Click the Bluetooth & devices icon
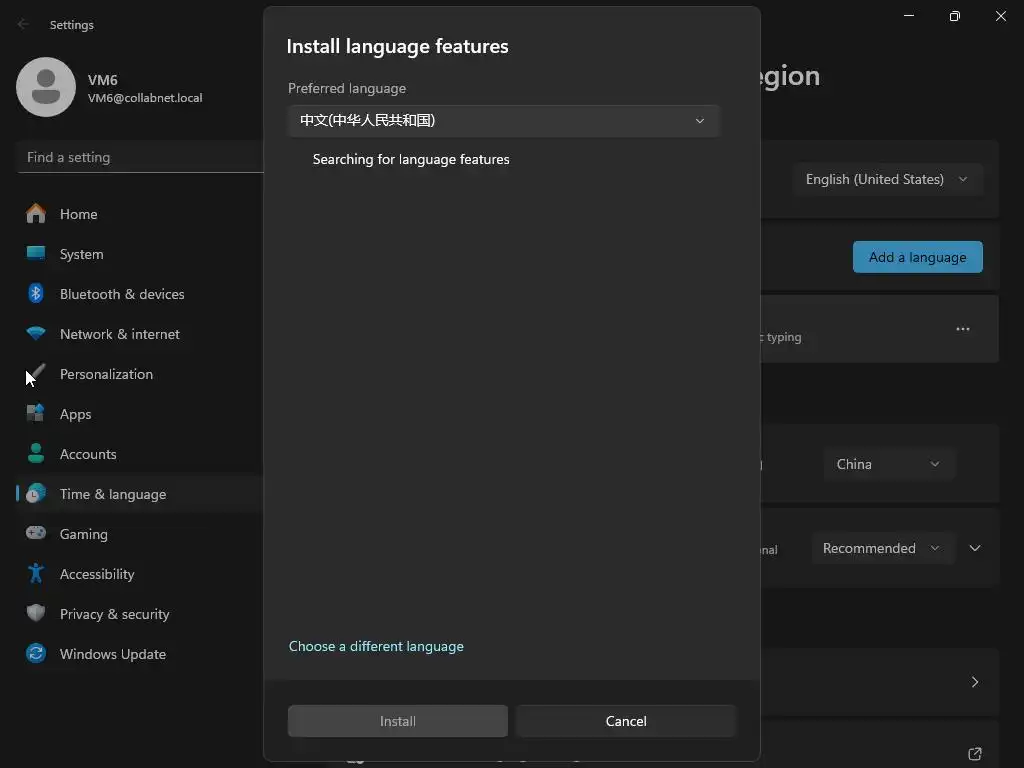This screenshot has height=768, width=1024. pos(36,294)
